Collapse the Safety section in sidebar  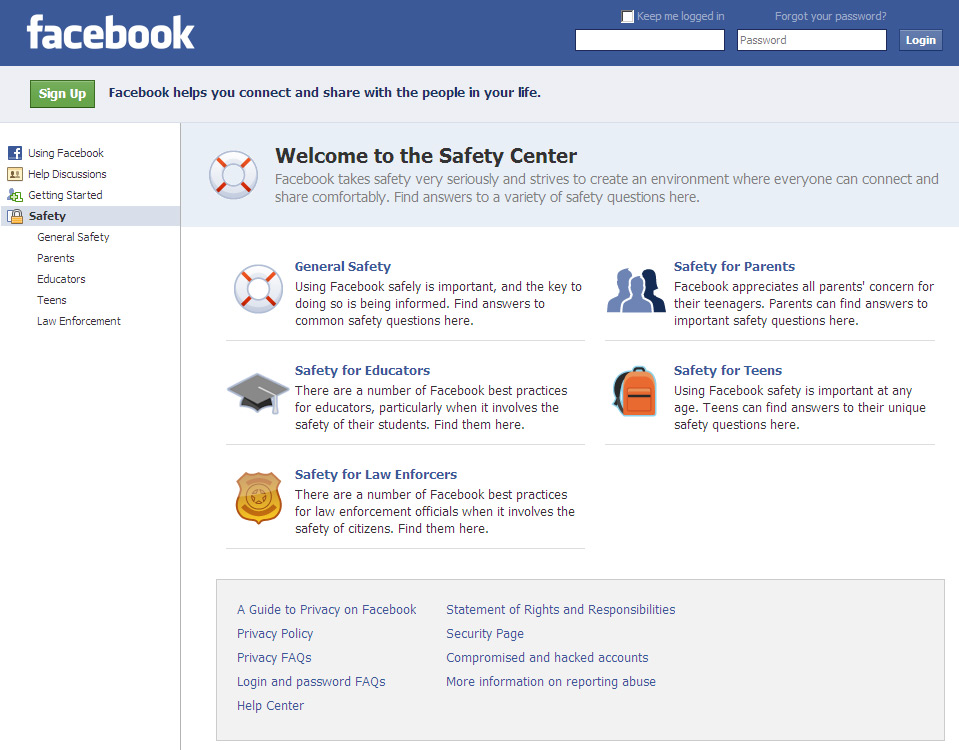(47, 216)
